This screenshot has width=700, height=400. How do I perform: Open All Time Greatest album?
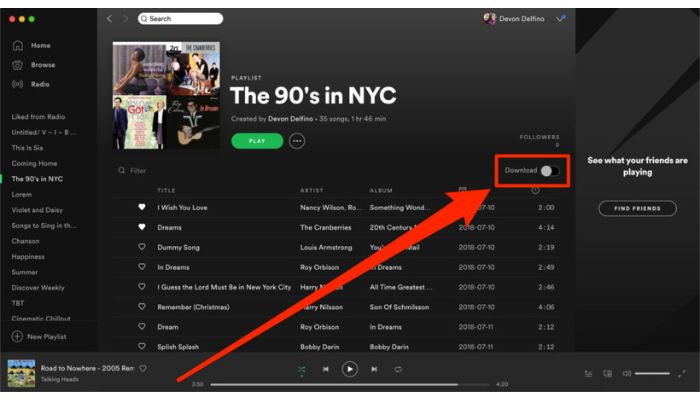pyautogui.click(x=400, y=287)
